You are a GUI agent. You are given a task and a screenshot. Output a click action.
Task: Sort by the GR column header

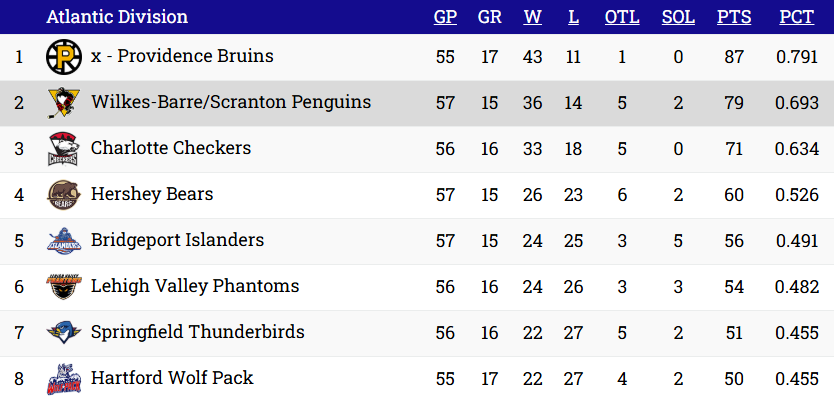pos(489,17)
